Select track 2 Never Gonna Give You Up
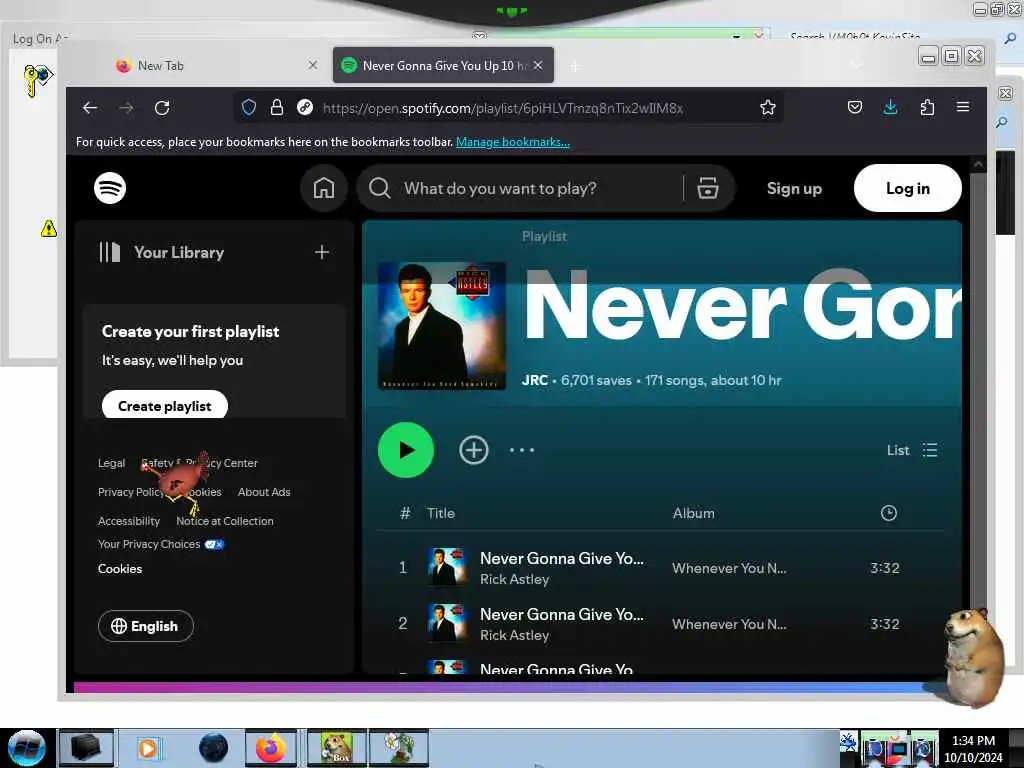The height and width of the screenshot is (768, 1024). 561,615
